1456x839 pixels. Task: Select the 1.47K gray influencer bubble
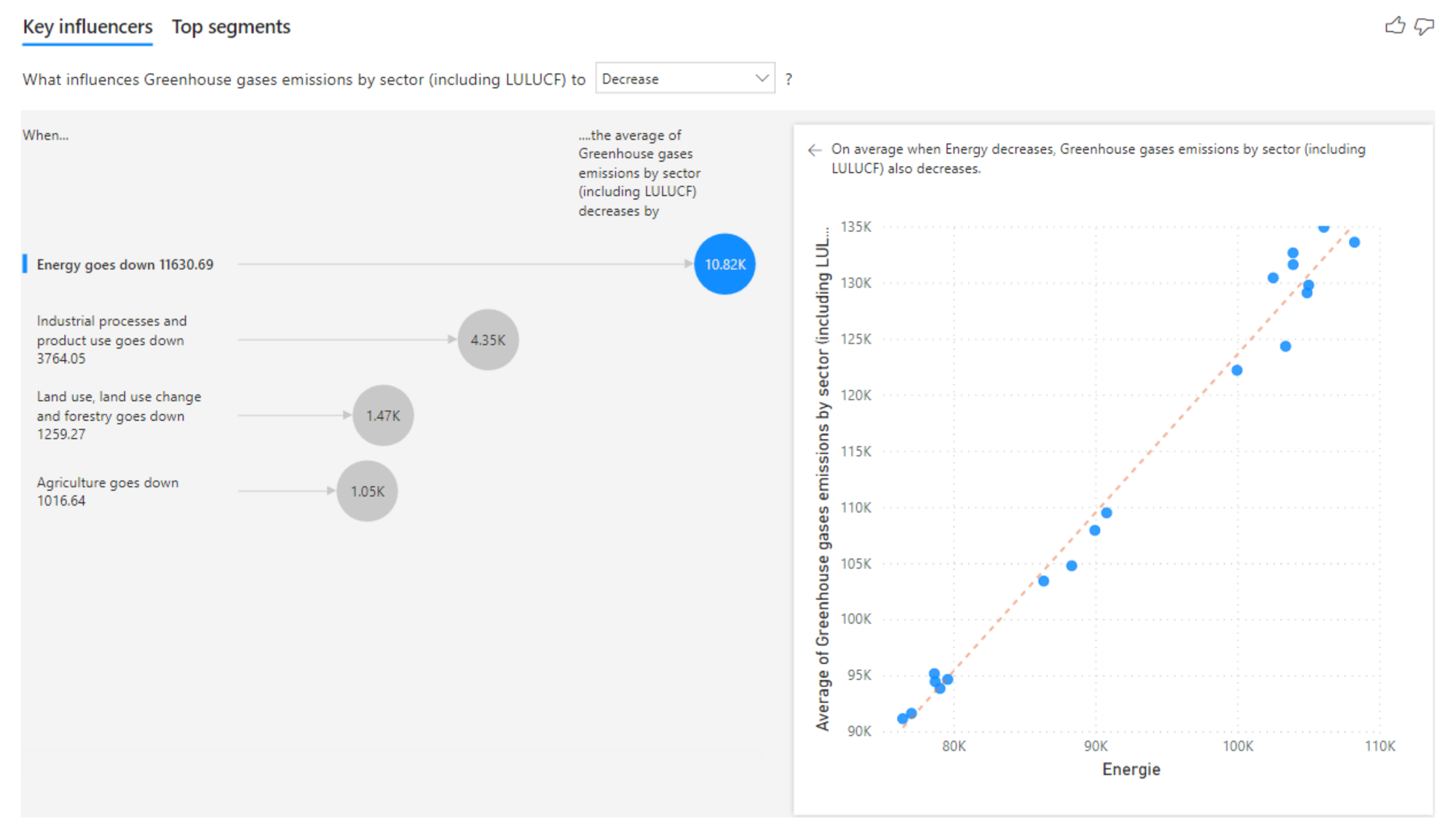(x=383, y=415)
